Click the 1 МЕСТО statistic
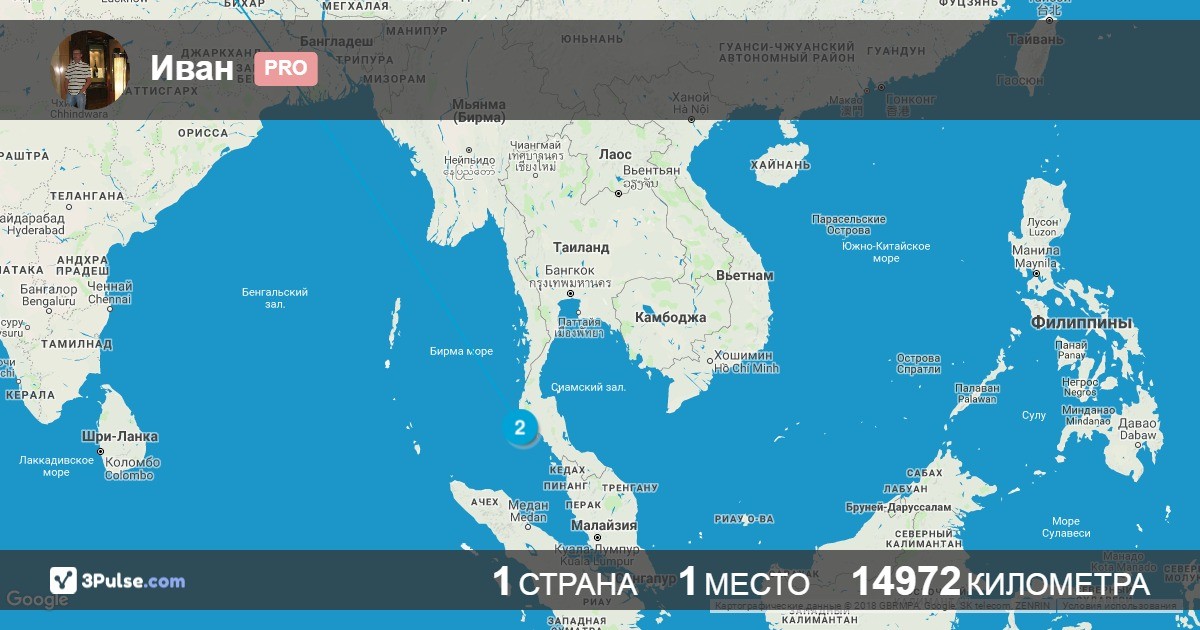The width and height of the screenshot is (1200, 630). [x=744, y=582]
